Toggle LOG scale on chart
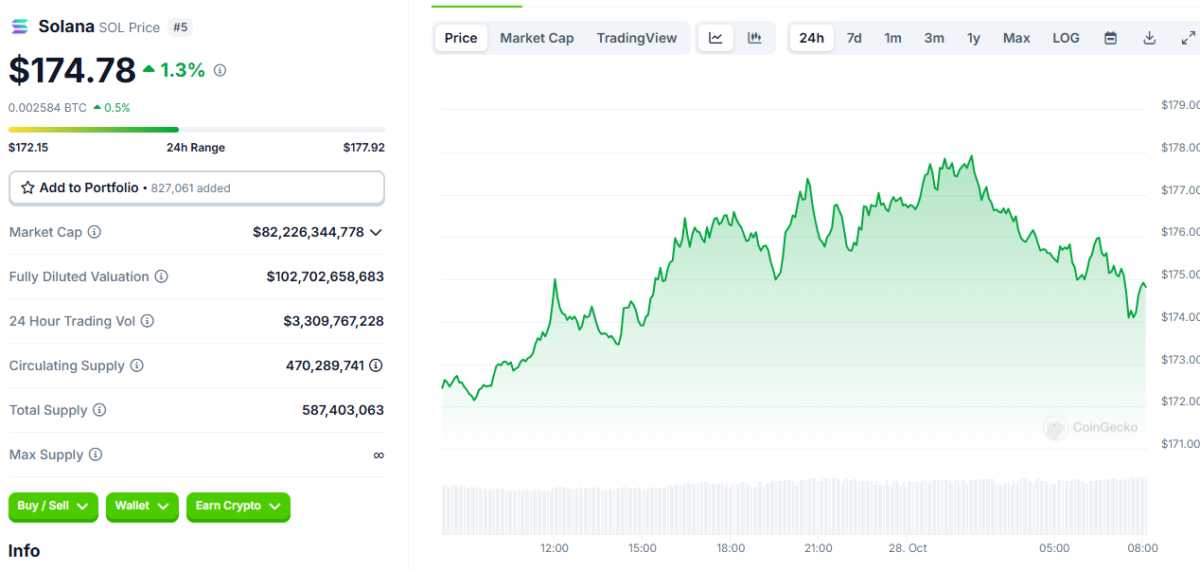 point(1065,38)
